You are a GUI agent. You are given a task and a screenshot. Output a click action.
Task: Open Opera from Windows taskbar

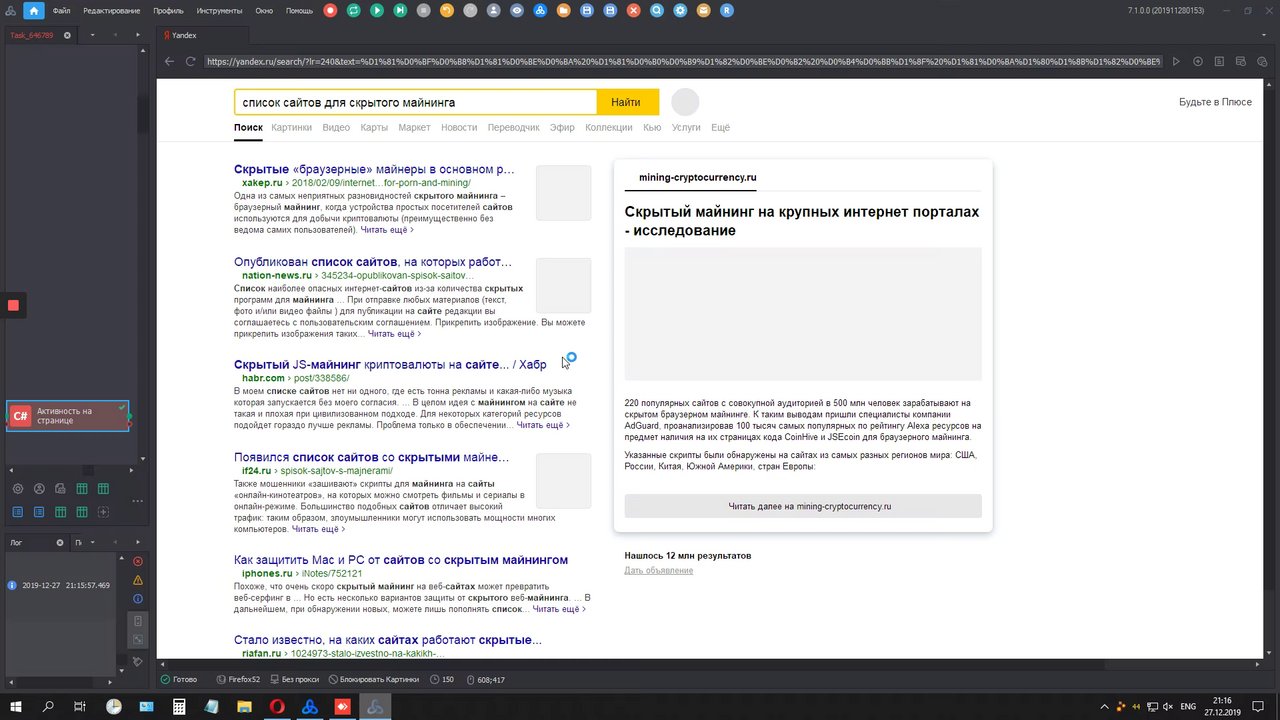click(x=277, y=706)
